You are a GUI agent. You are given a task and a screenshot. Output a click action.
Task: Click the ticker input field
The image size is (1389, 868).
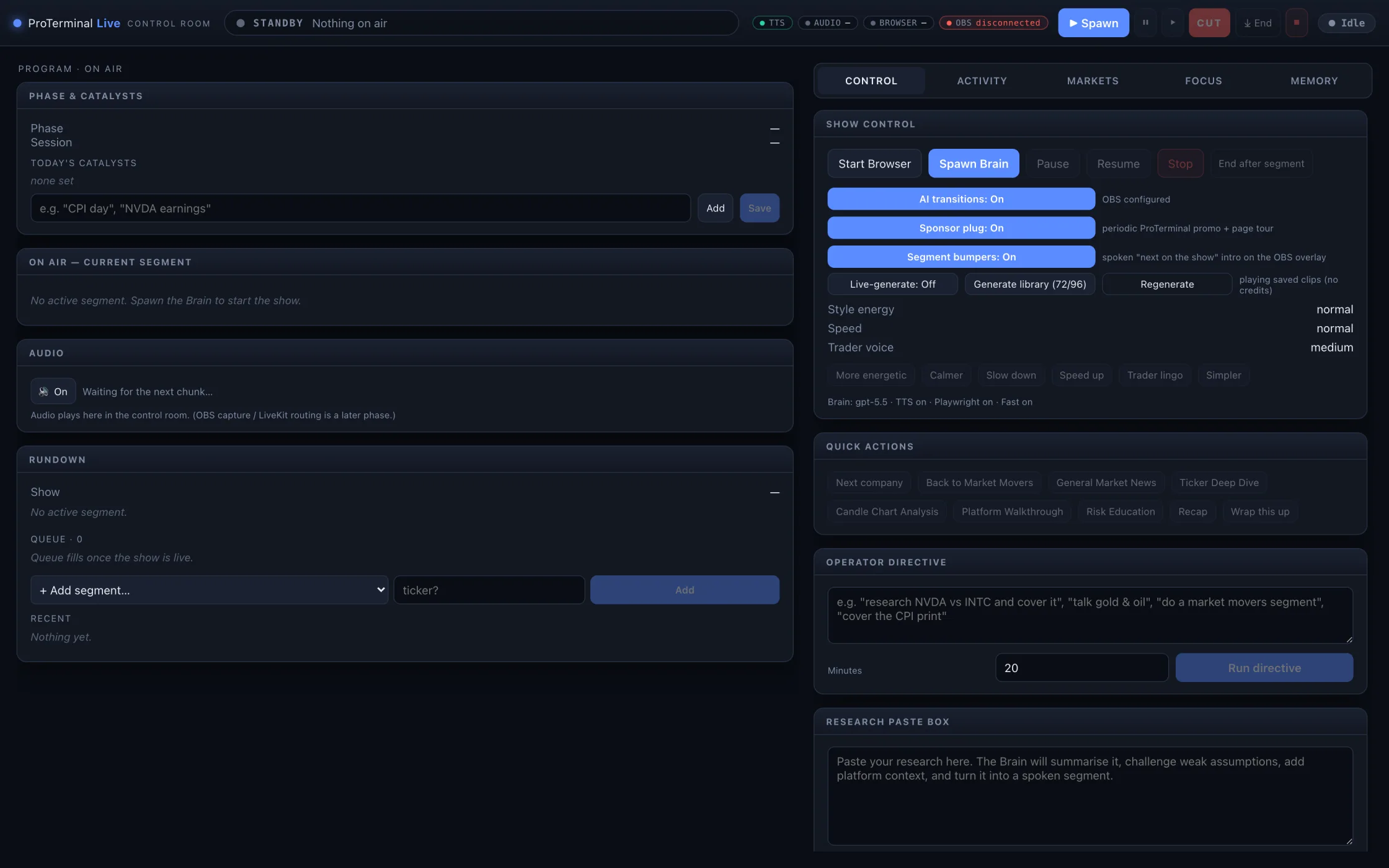point(489,590)
